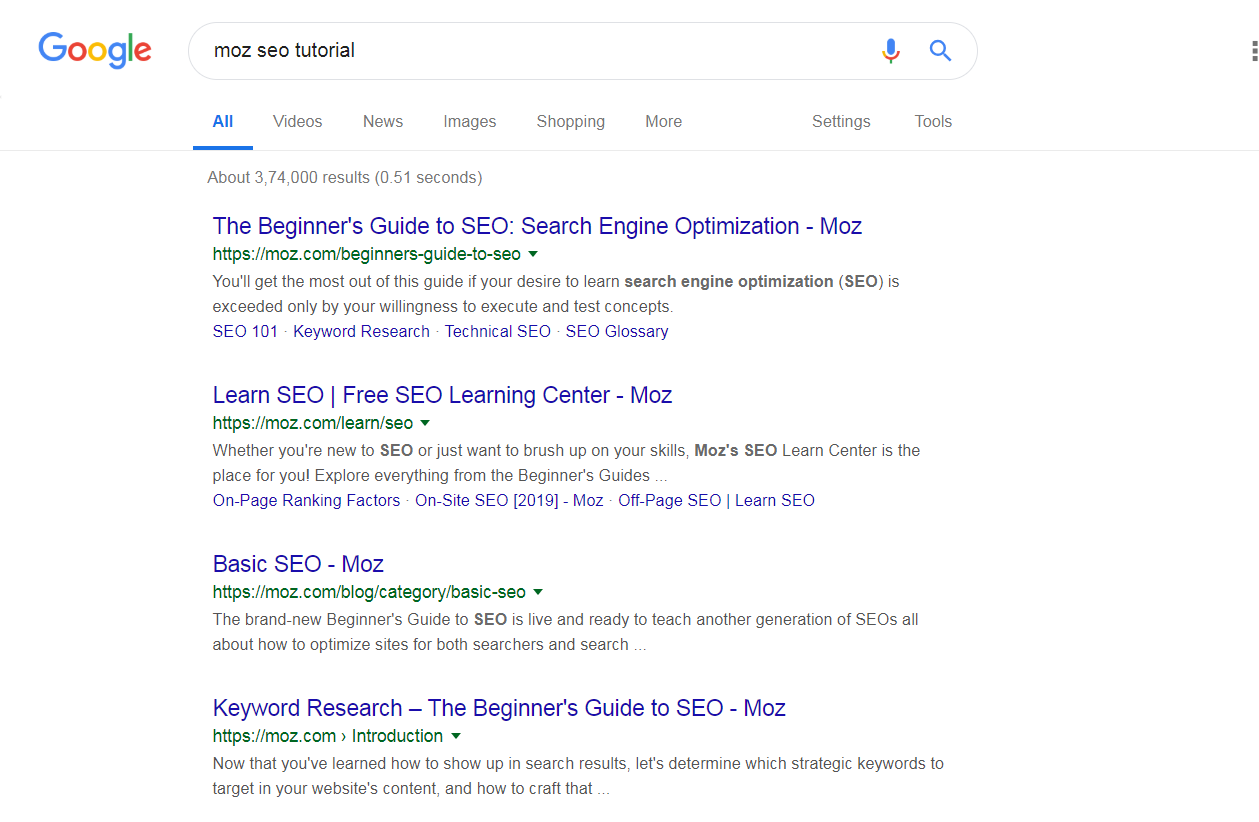Click the Google logo
Image resolution: width=1259 pixels, height=822 pixels.
pos(95,50)
